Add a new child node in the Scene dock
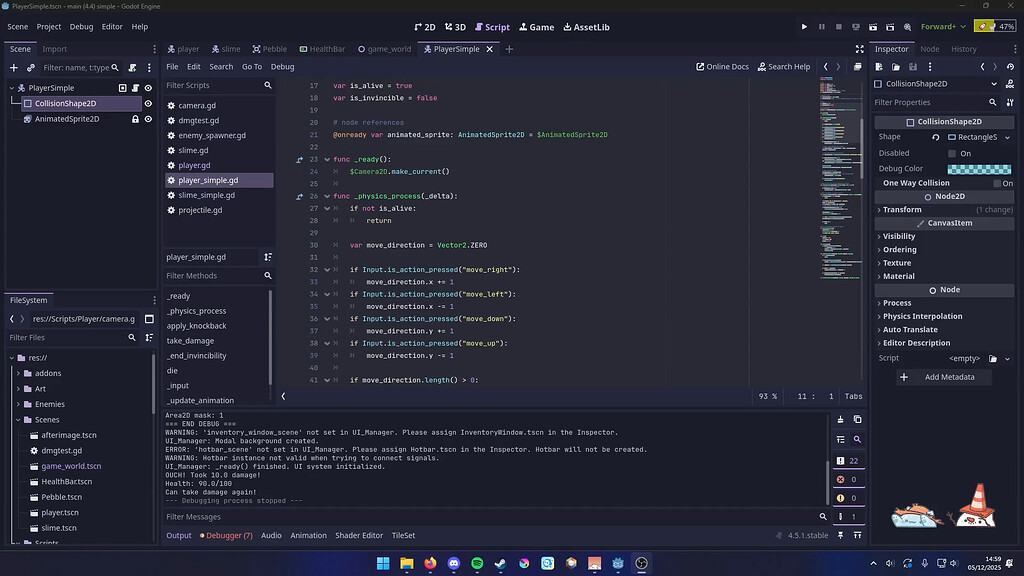Image resolution: width=1024 pixels, height=576 pixels. (x=14, y=68)
